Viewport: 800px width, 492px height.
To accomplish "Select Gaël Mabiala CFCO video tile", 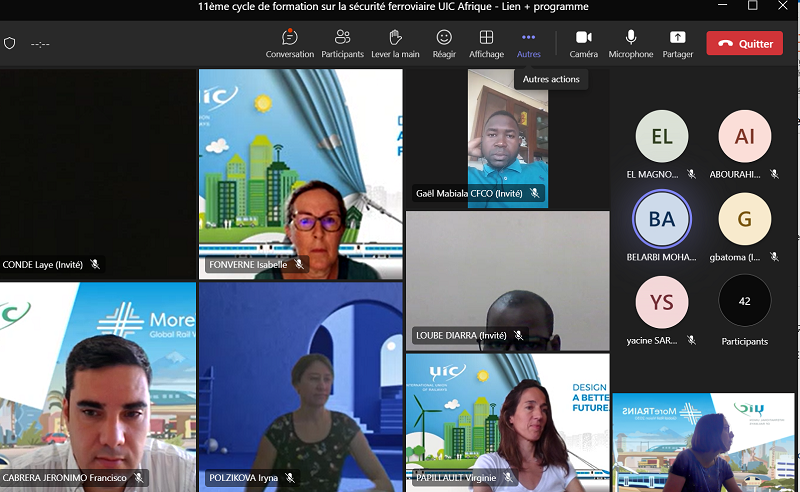I will (508, 138).
